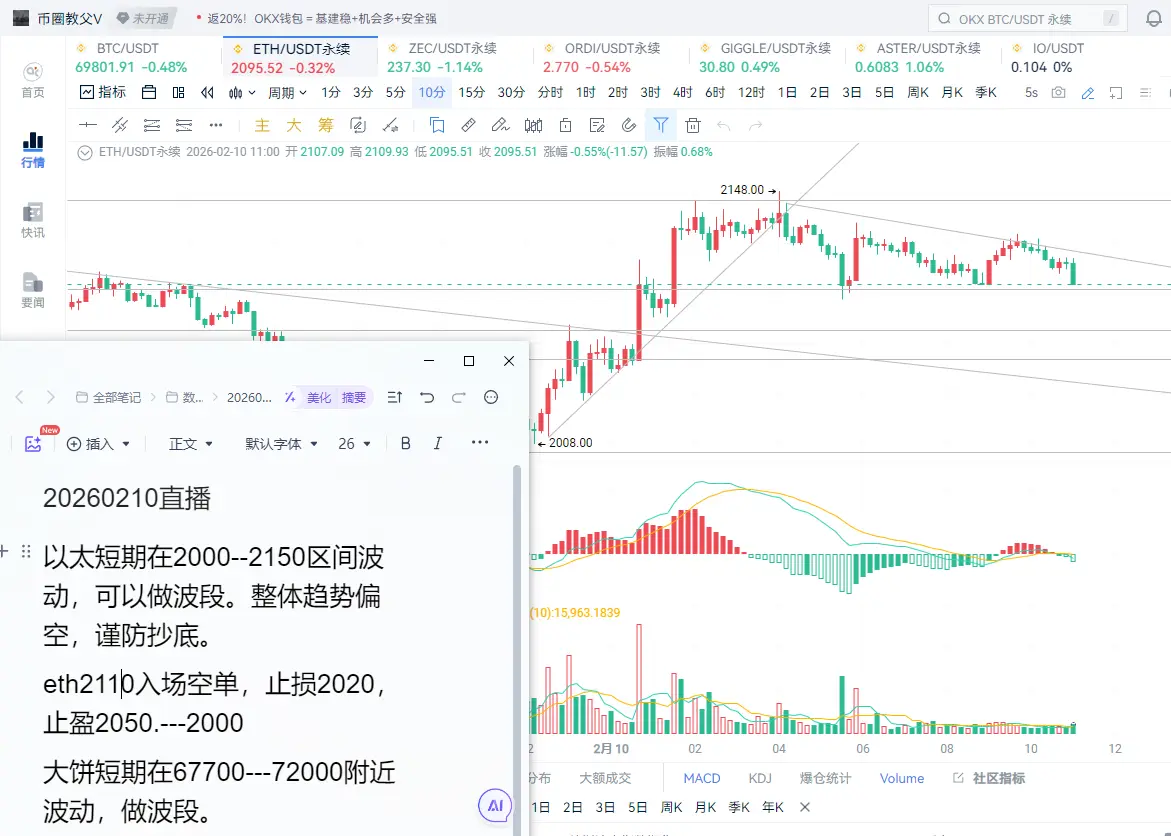Open the 默认字体 font dropdown
The width and height of the screenshot is (1171, 836).
(x=282, y=444)
